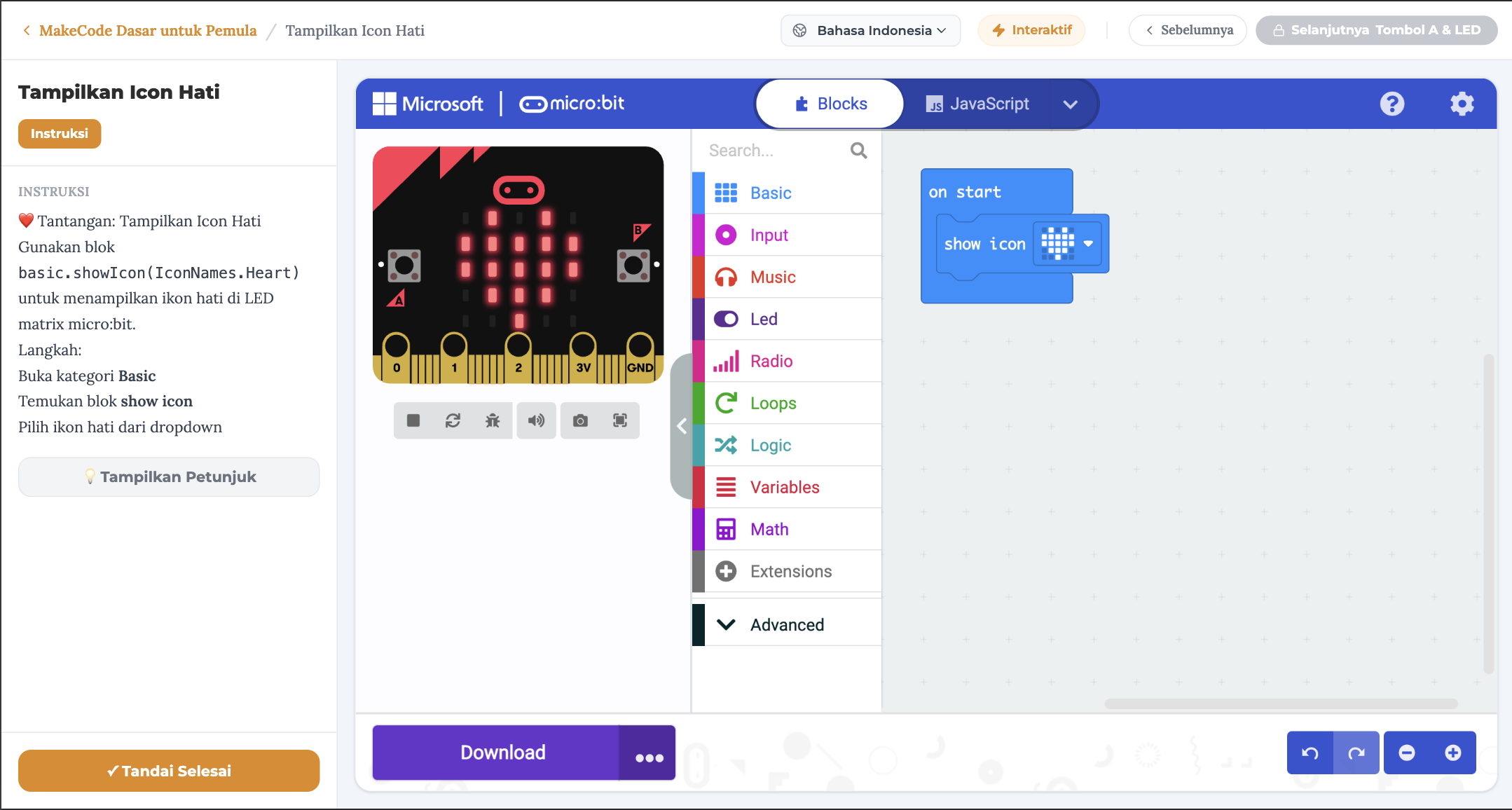The image size is (1512, 810).
Task: Redo the last editor action
Action: click(x=1356, y=753)
